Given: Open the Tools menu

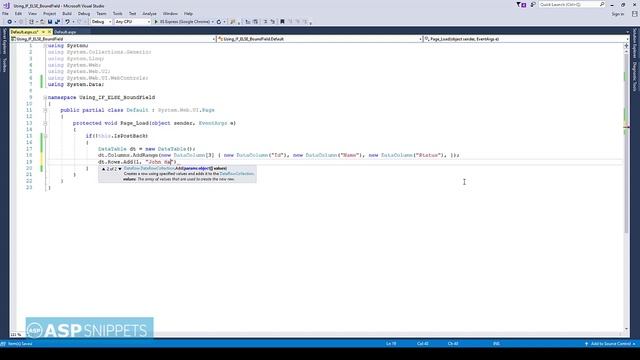Looking at the screenshot, I should click(118, 13).
